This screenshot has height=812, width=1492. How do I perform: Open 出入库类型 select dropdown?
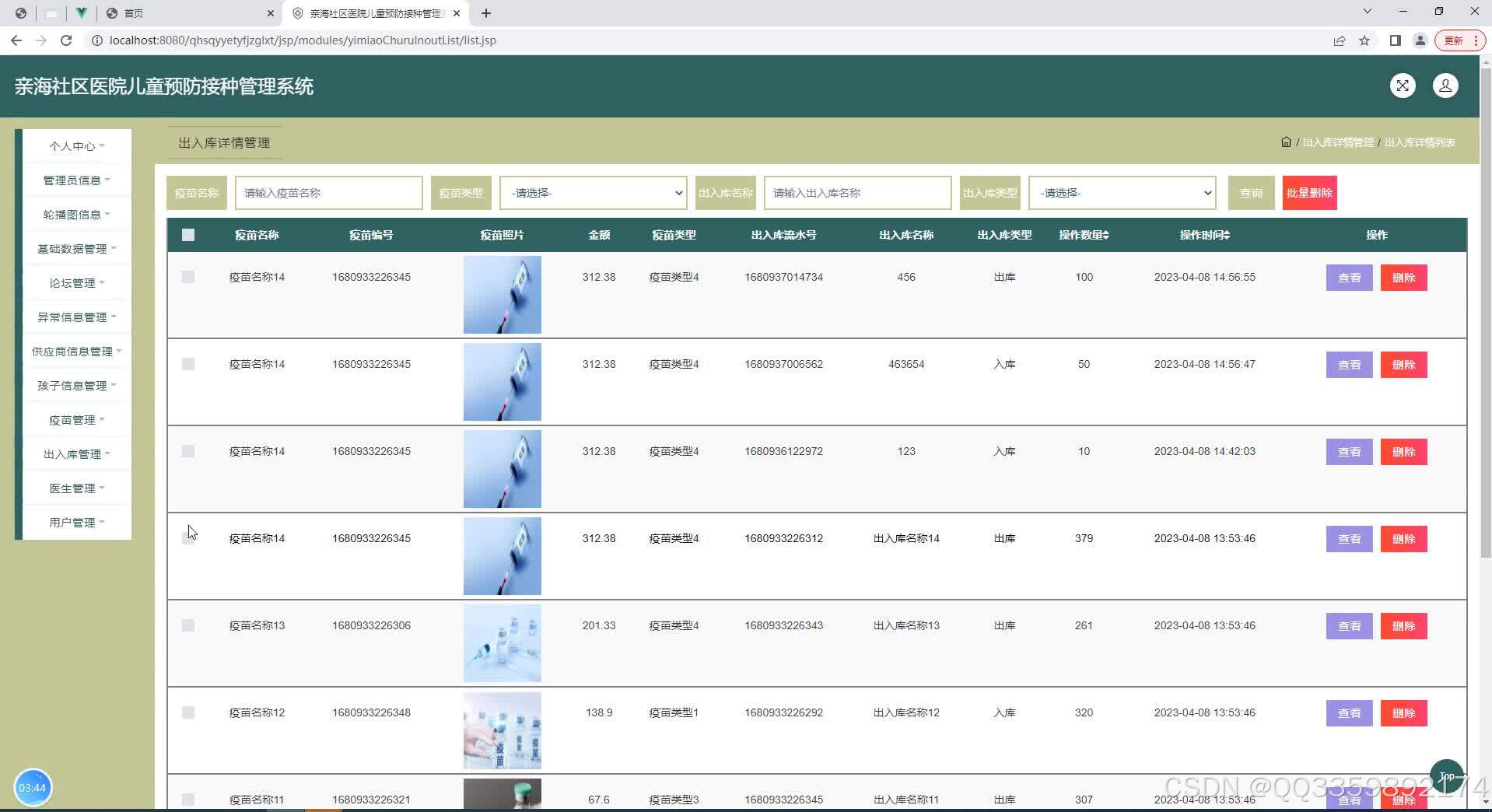[x=1123, y=193]
